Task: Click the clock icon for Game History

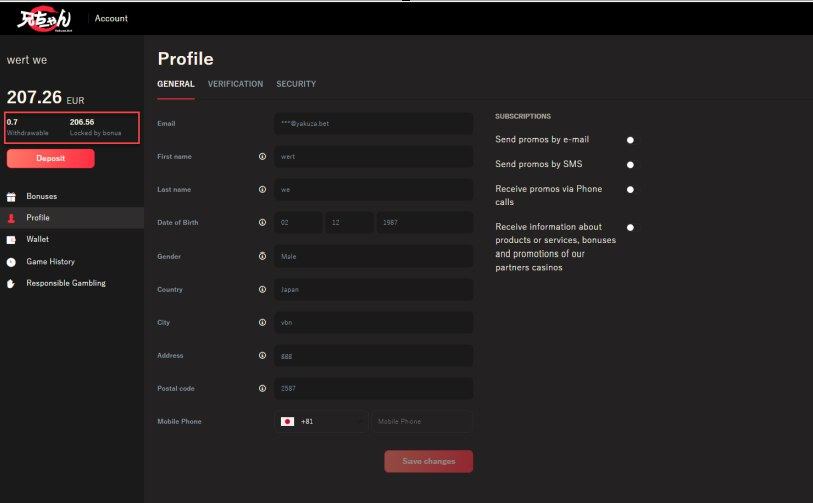Action: [12, 262]
